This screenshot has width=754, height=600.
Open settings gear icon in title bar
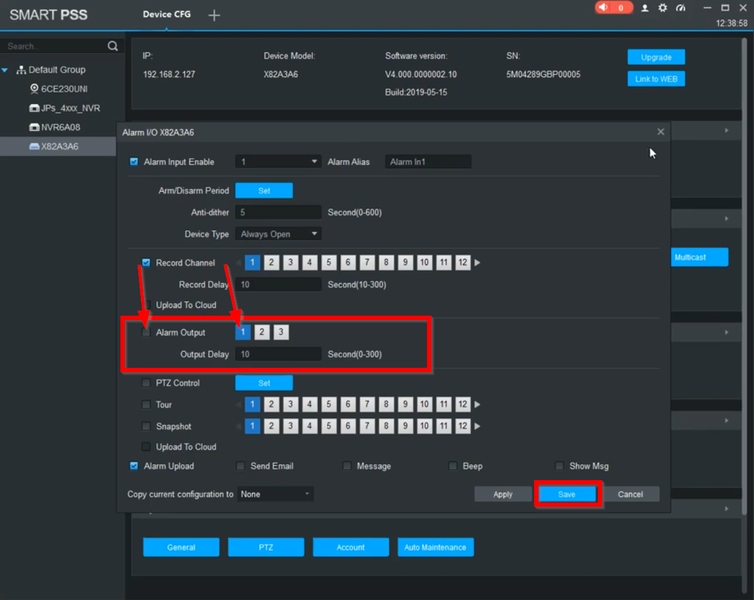662,8
